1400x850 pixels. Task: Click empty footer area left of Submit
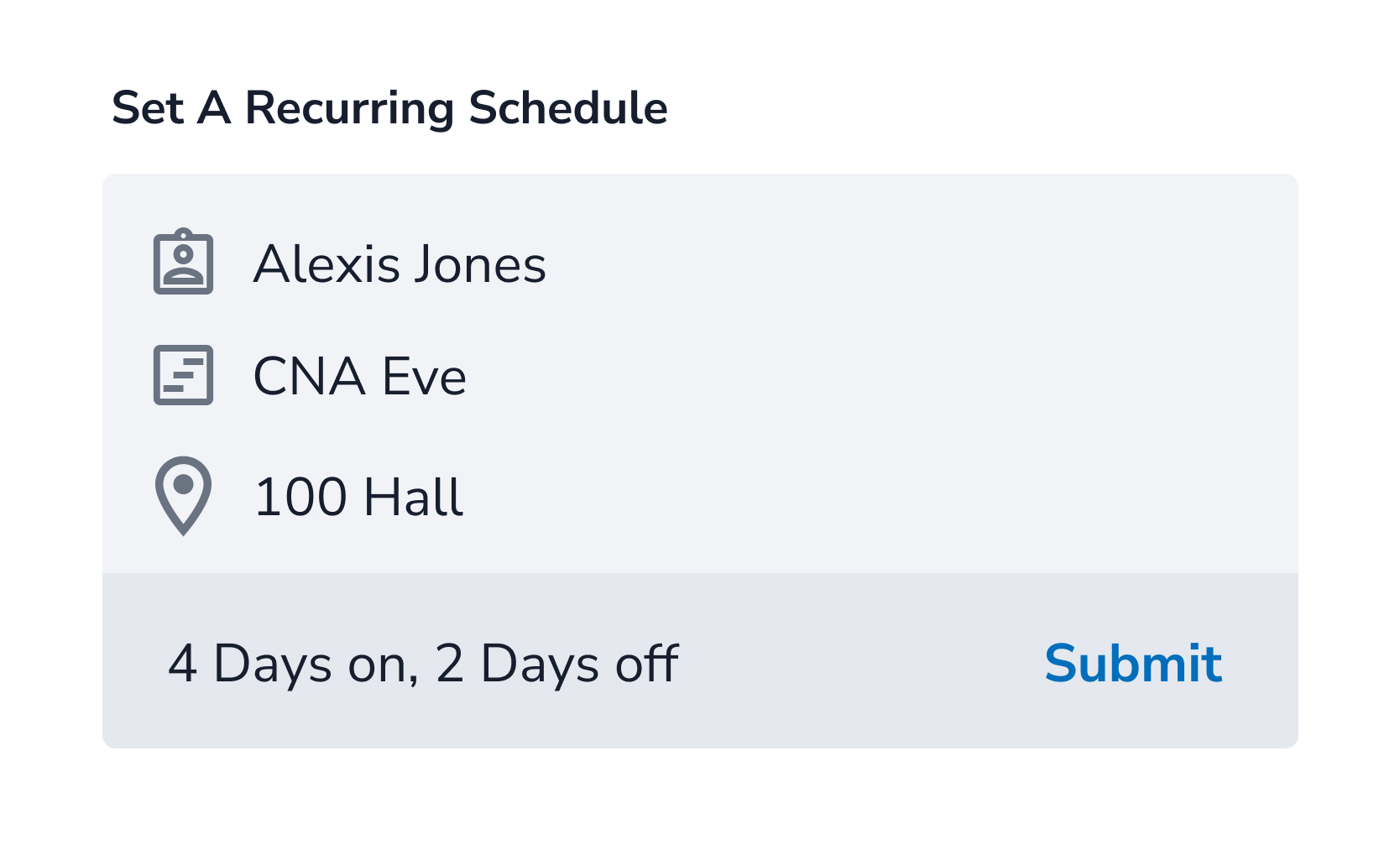coord(856,664)
